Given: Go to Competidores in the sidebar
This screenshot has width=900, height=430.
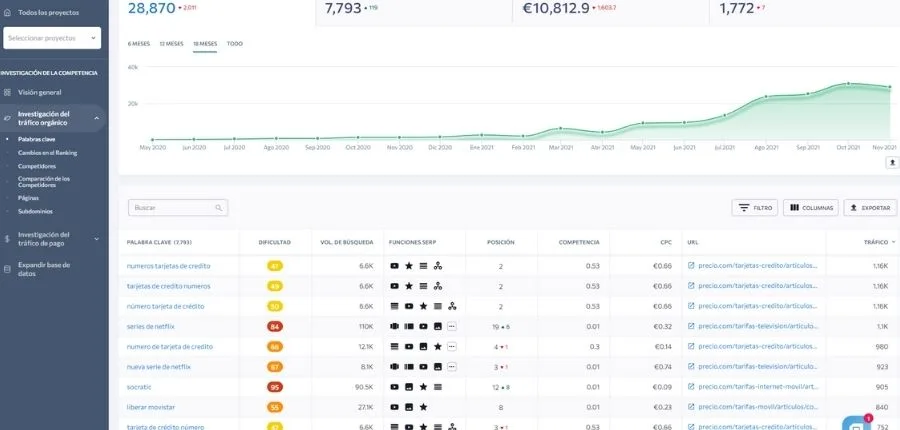Looking at the screenshot, I should pos(37,166).
